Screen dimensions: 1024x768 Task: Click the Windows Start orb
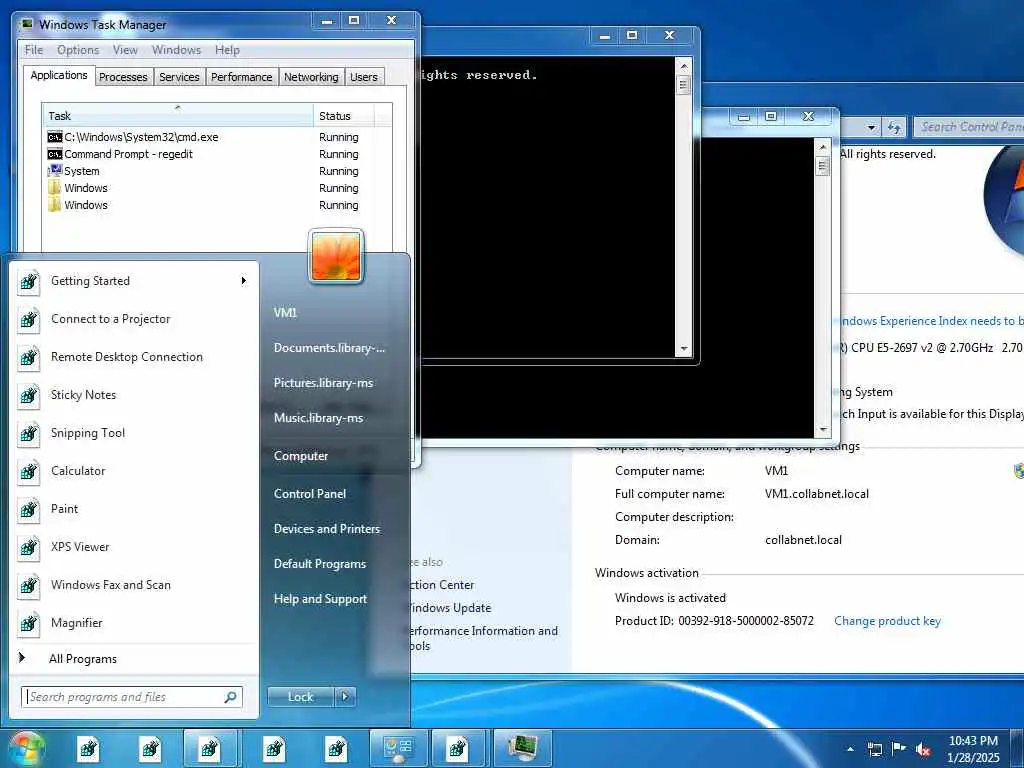[25, 748]
